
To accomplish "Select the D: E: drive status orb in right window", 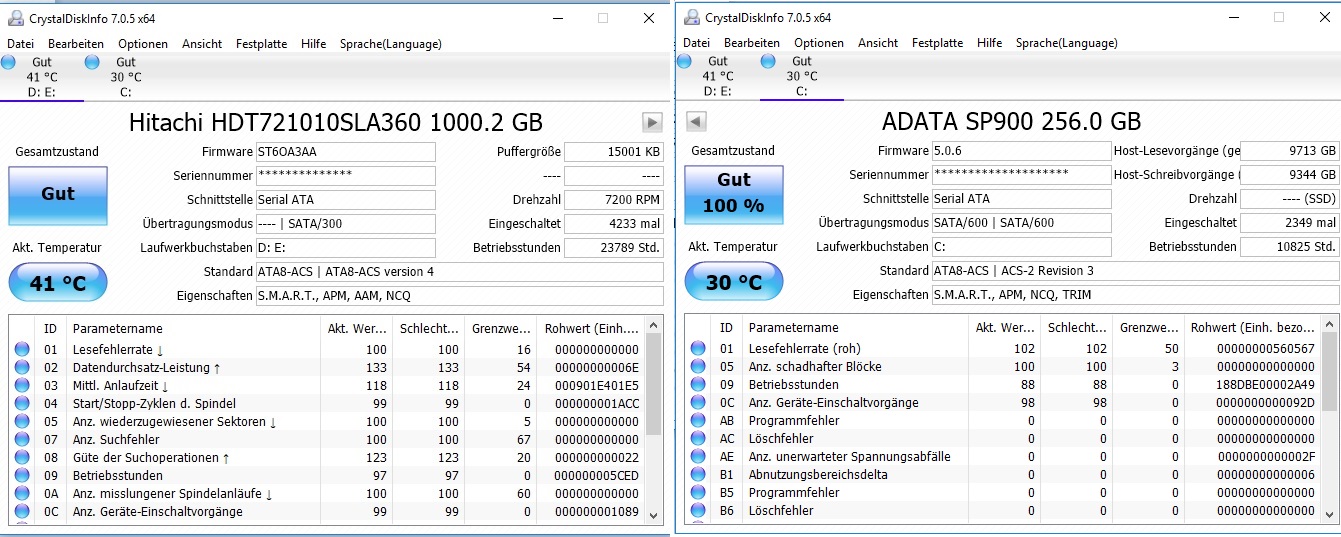I will (x=685, y=61).
